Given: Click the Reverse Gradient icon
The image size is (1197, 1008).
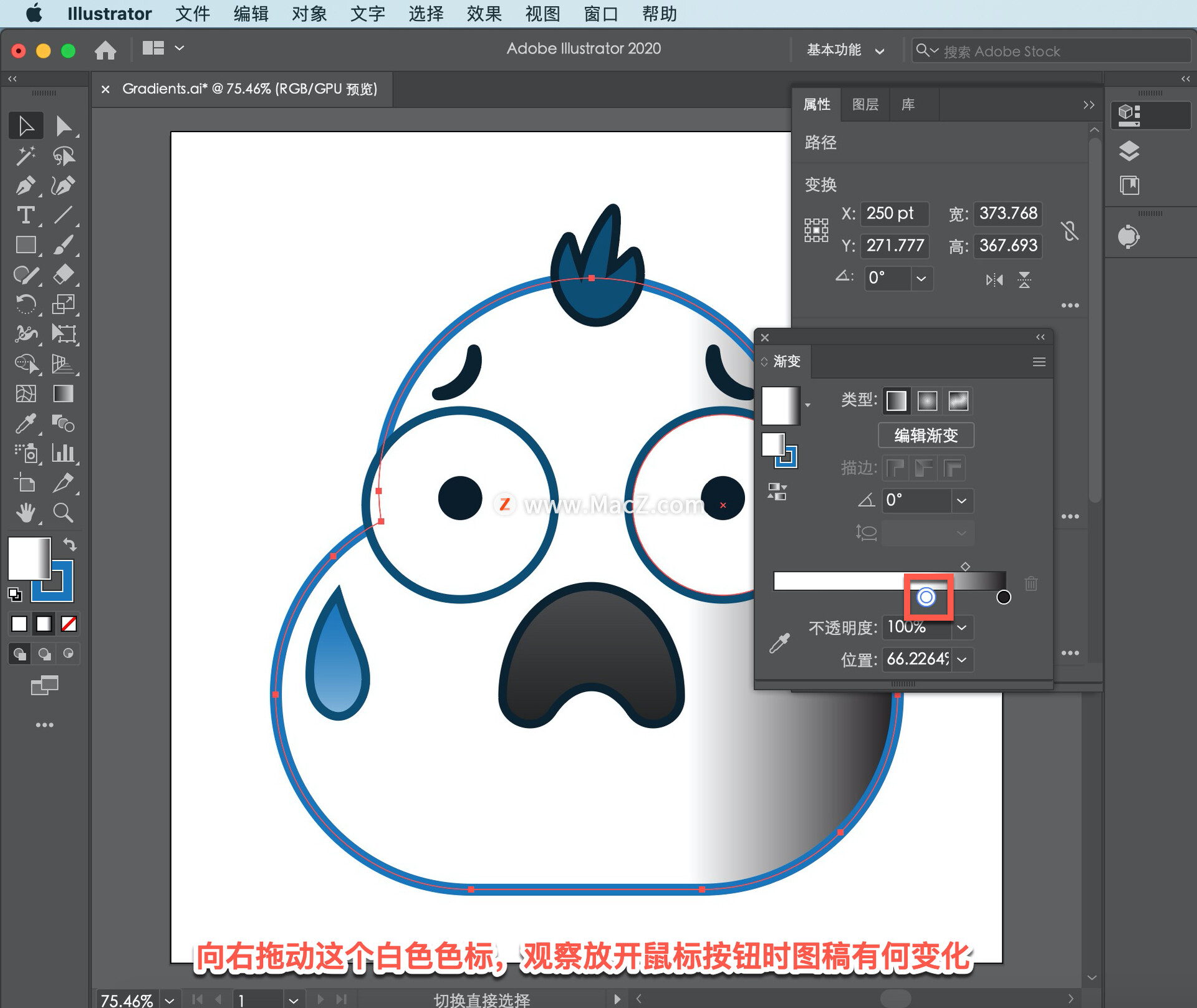Looking at the screenshot, I should [x=777, y=492].
